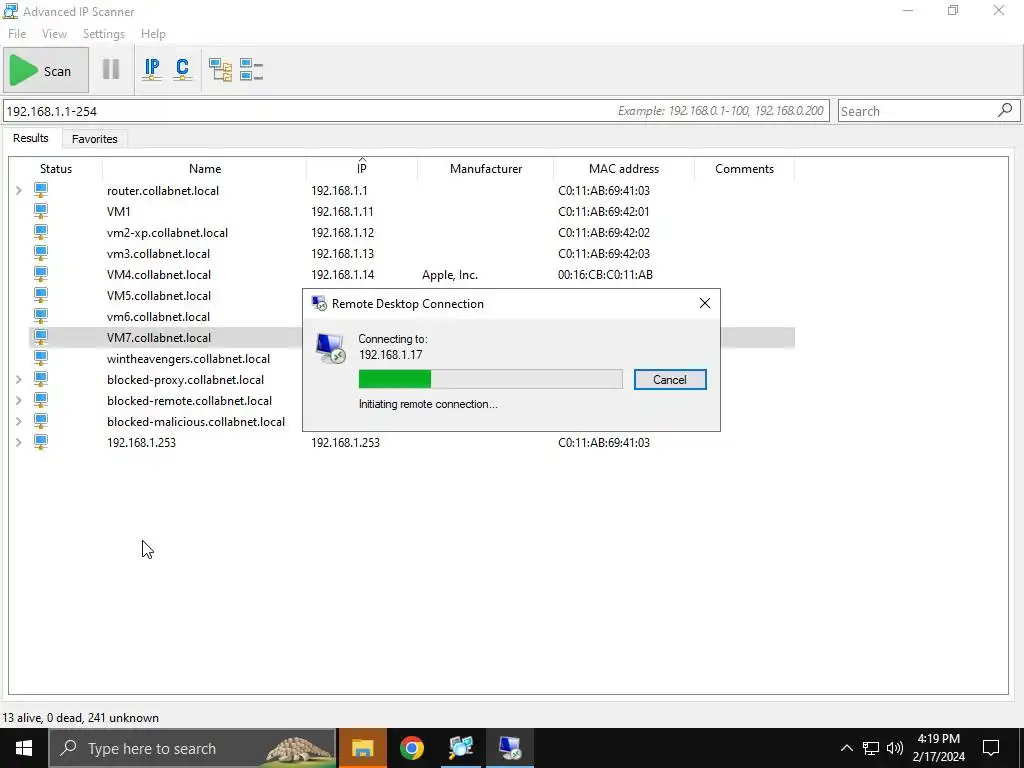Select the VM1 name entry
Image resolution: width=1024 pixels, height=768 pixels.
pos(119,212)
